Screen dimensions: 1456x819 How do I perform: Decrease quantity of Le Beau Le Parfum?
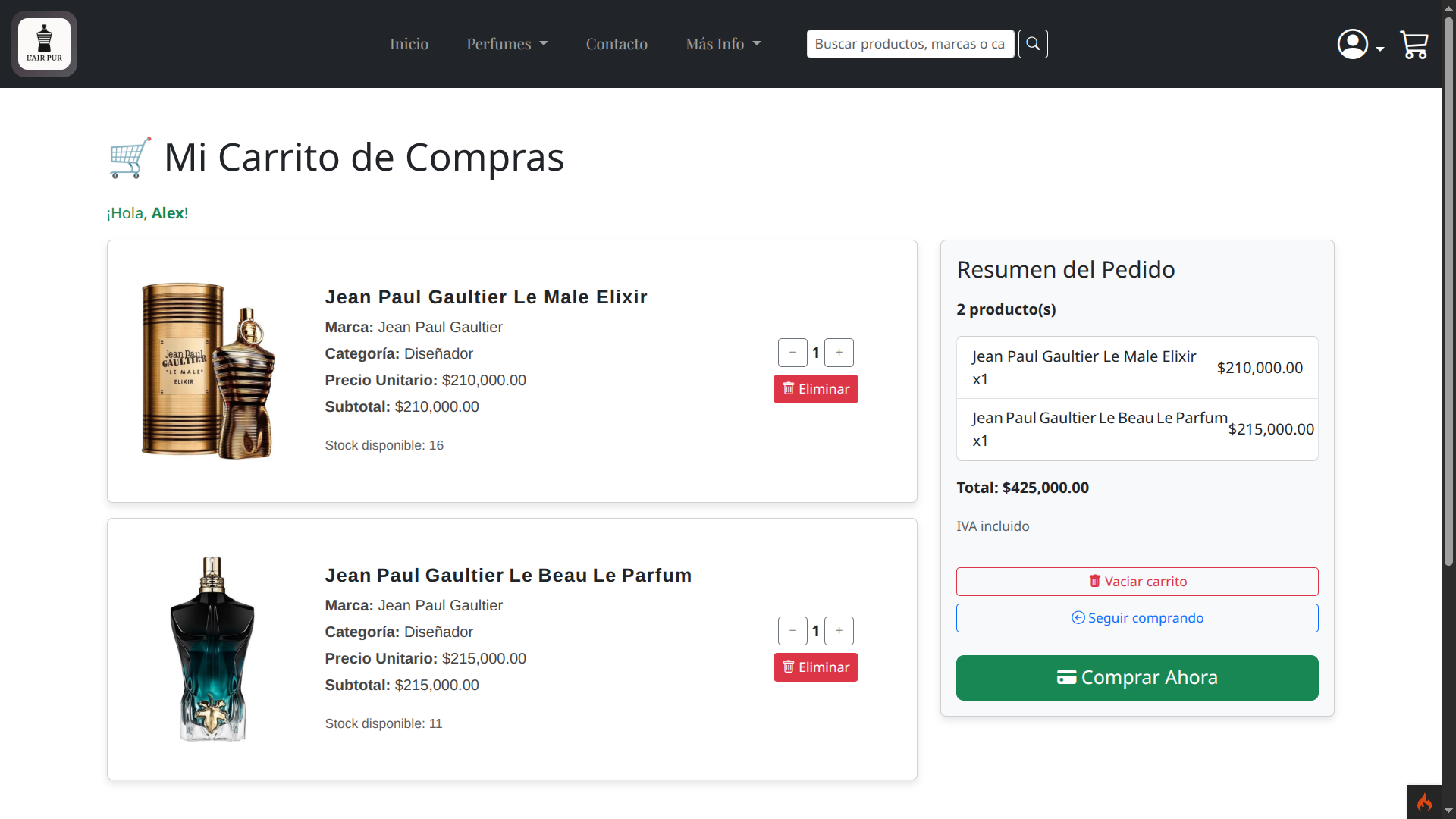[792, 631]
